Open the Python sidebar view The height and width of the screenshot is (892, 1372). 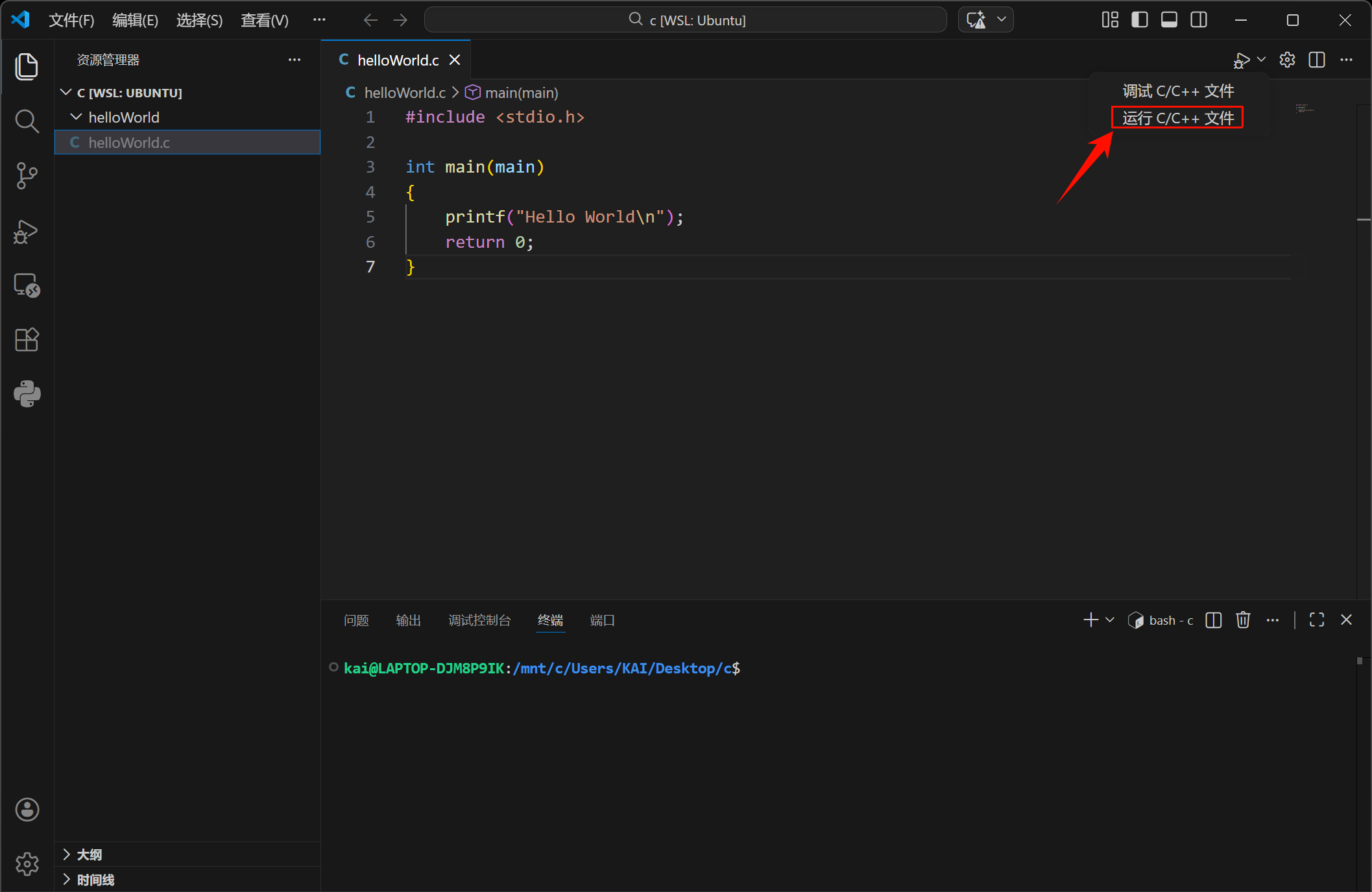point(27,393)
